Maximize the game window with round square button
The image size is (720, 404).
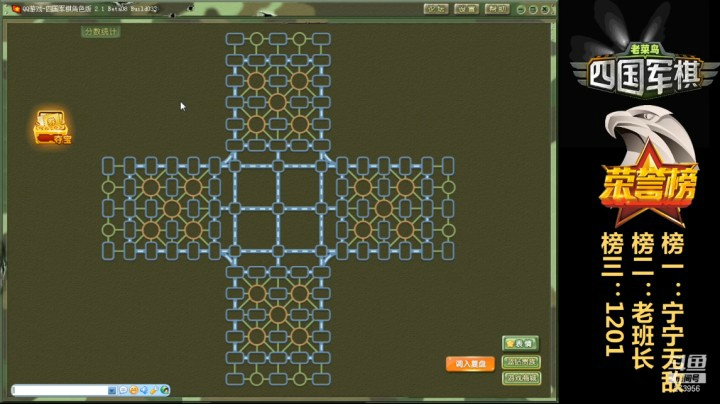[533, 9]
